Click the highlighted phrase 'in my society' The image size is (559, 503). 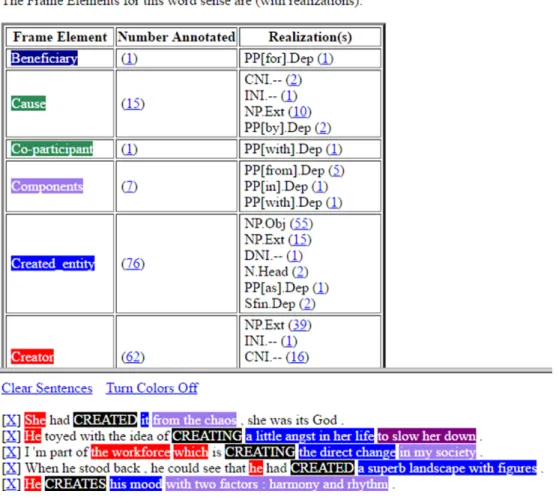[x=437, y=452]
